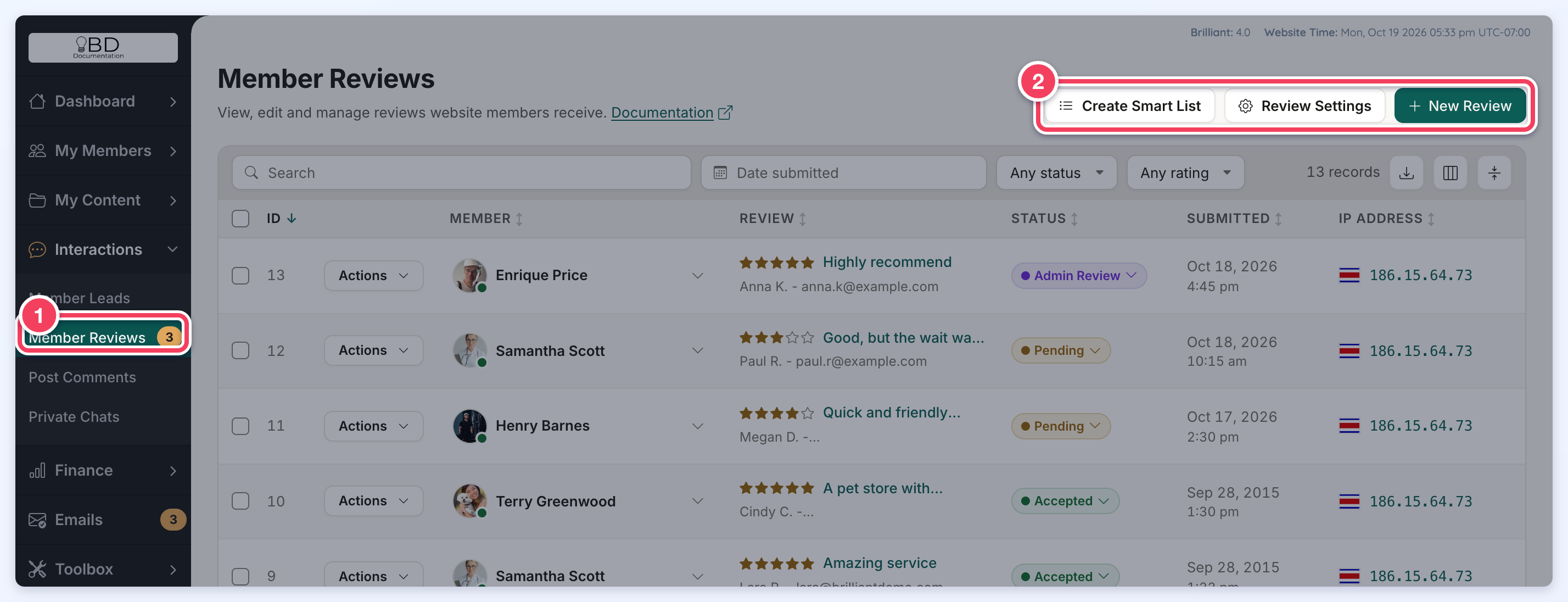Open the column visibility icon
Image resolution: width=1568 pixels, height=602 pixels.
pos(1450,173)
